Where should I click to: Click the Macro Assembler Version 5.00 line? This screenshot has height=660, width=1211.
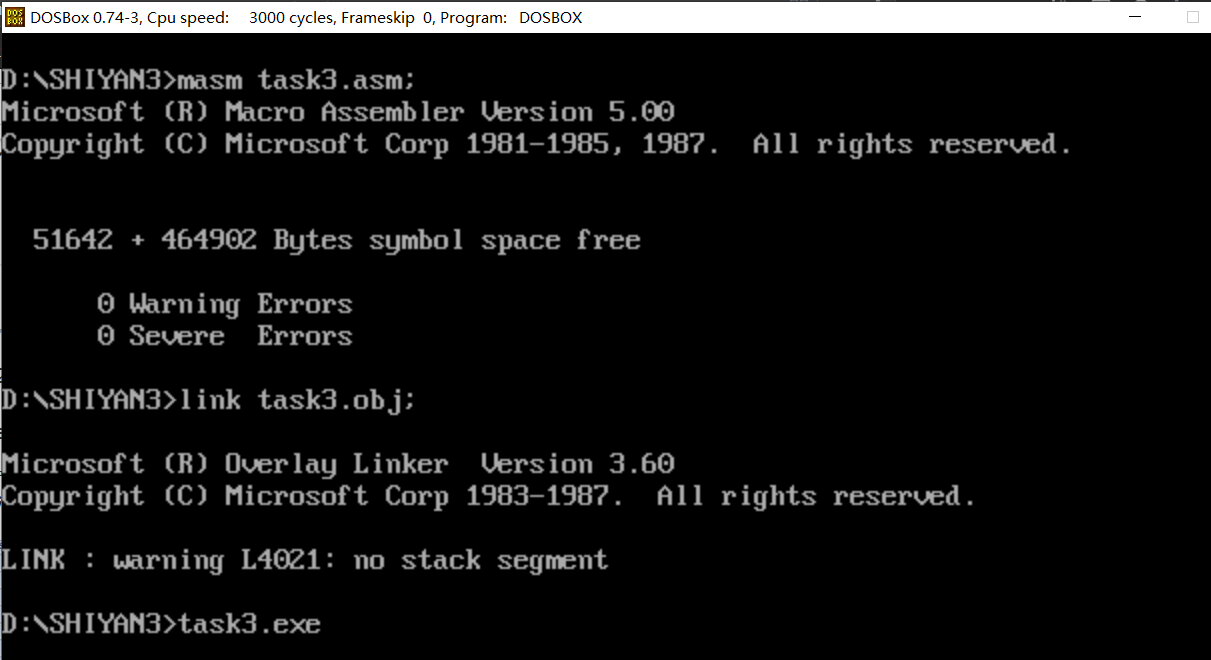tap(338, 111)
